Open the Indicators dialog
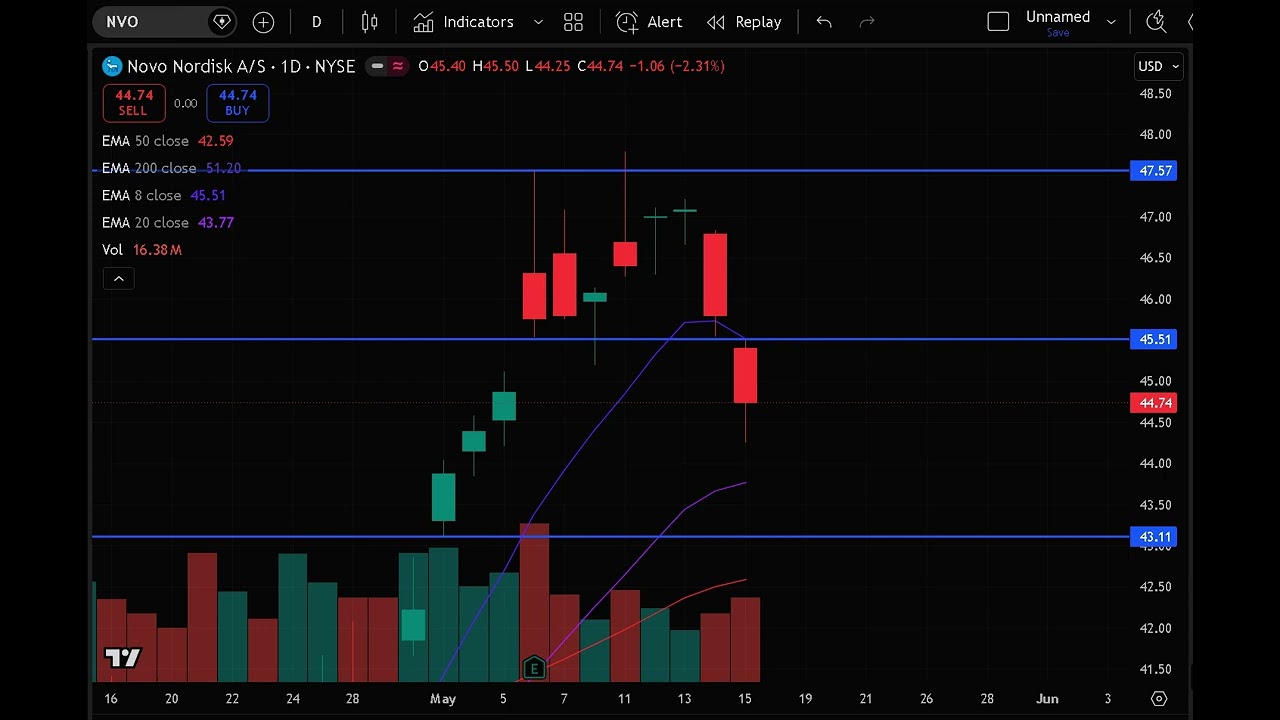Image resolution: width=1280 pixels, height=720 pixels. pyautogui.click(x=464, y=22)
